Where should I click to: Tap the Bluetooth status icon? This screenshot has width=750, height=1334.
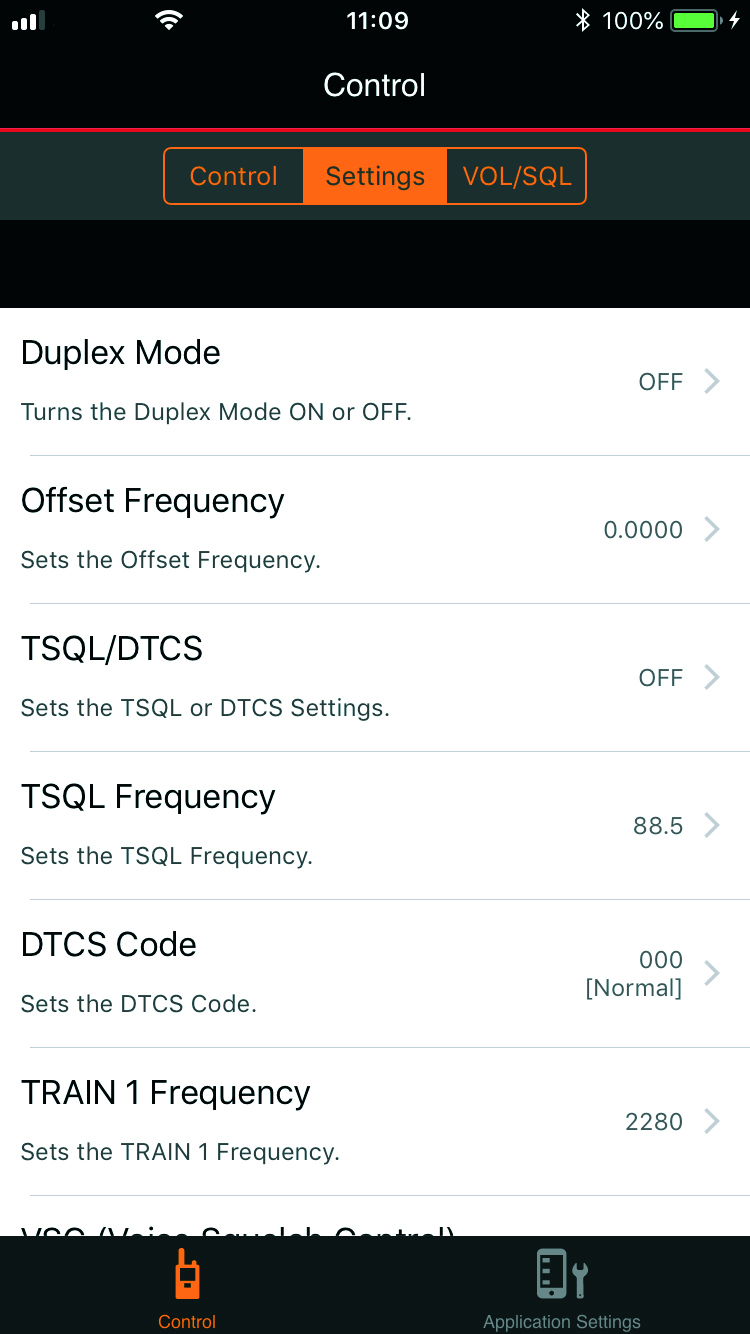click(x=583, y=21)
